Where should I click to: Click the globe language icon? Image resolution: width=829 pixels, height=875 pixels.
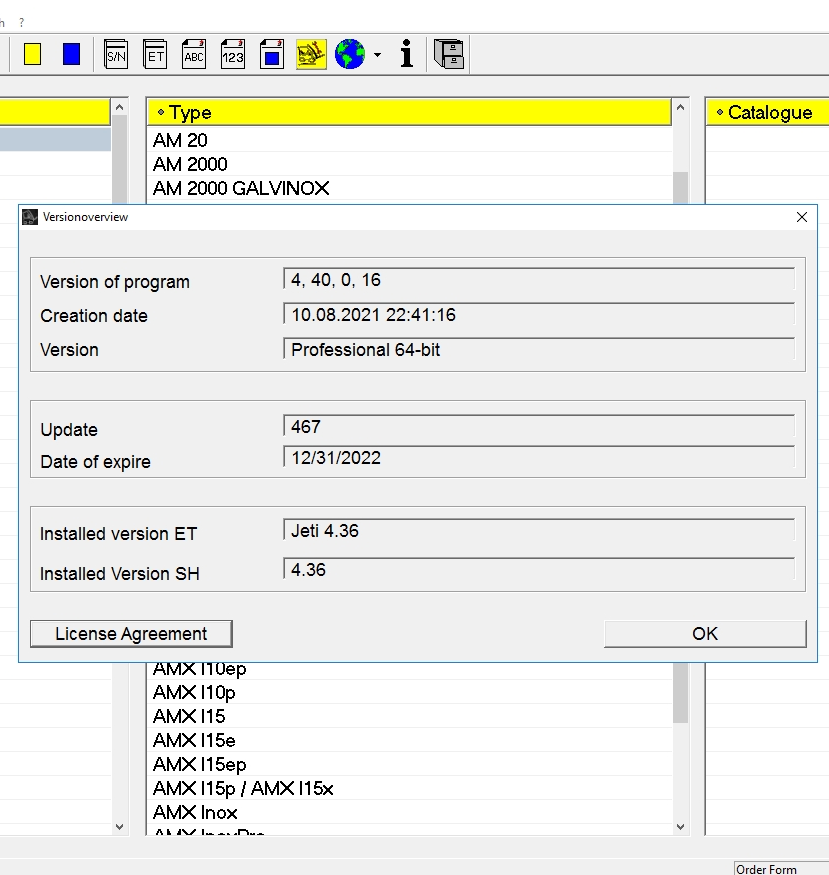(x=350, y=54)
